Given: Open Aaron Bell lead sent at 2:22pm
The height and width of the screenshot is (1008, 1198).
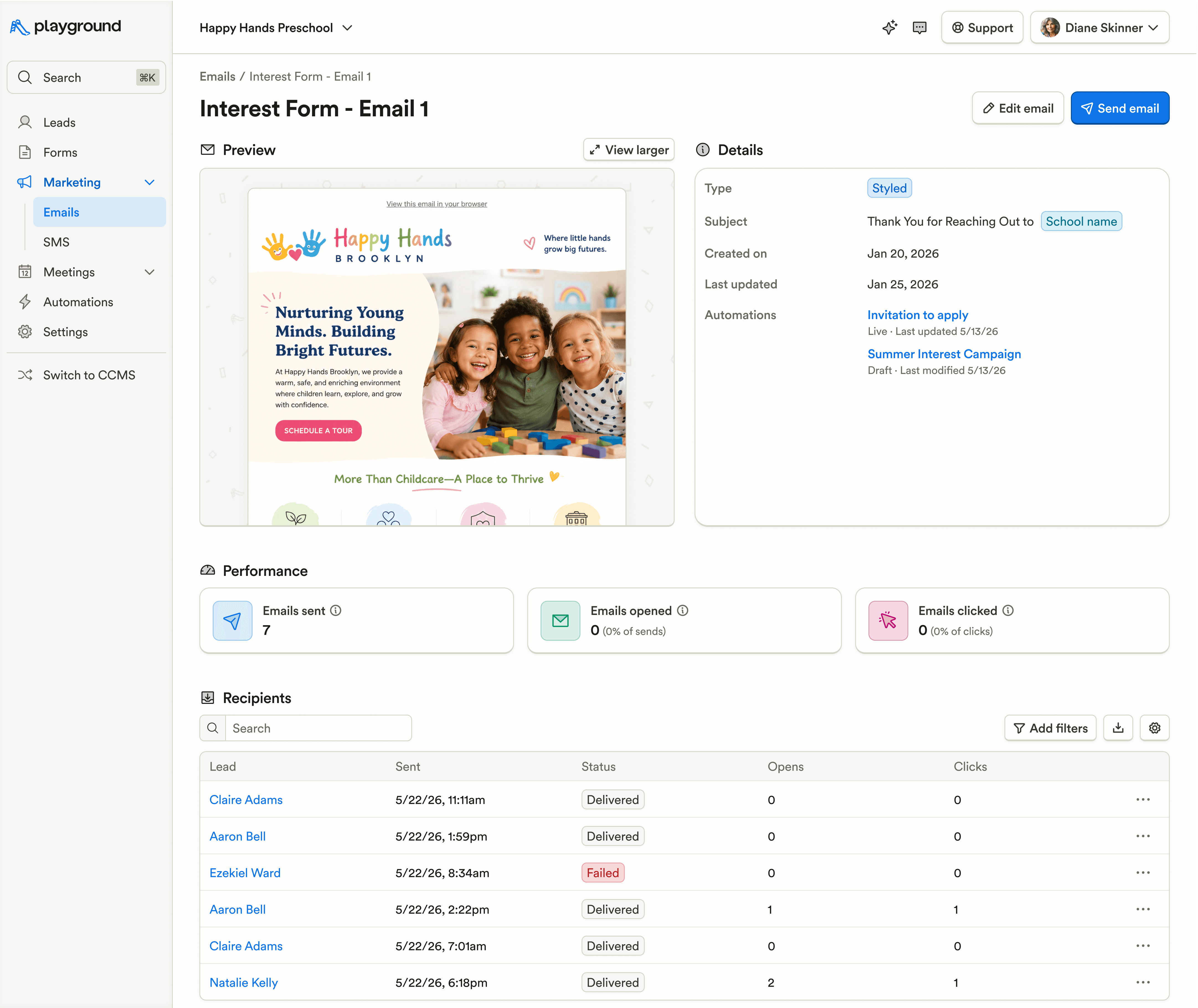Looking at the screenshot, I should [237, 909].
